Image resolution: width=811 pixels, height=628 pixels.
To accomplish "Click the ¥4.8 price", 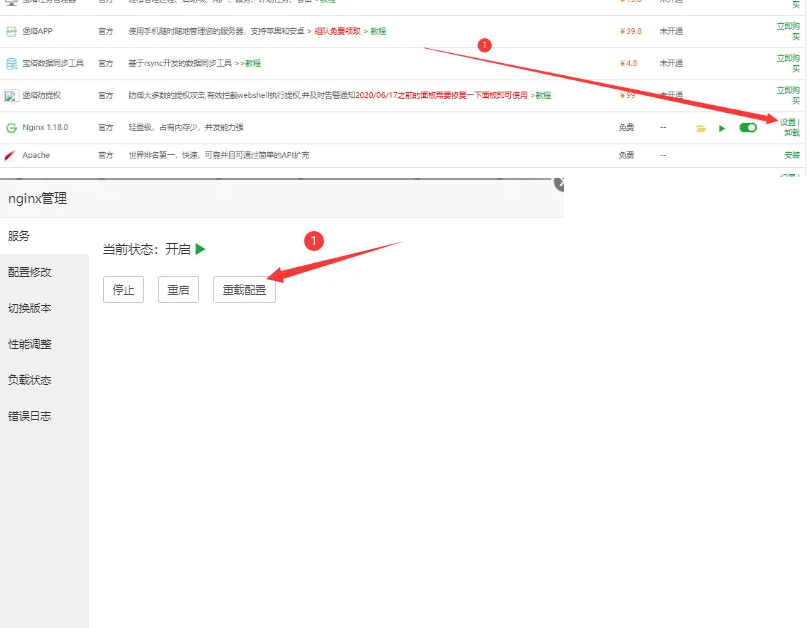I will coord(628,64).
